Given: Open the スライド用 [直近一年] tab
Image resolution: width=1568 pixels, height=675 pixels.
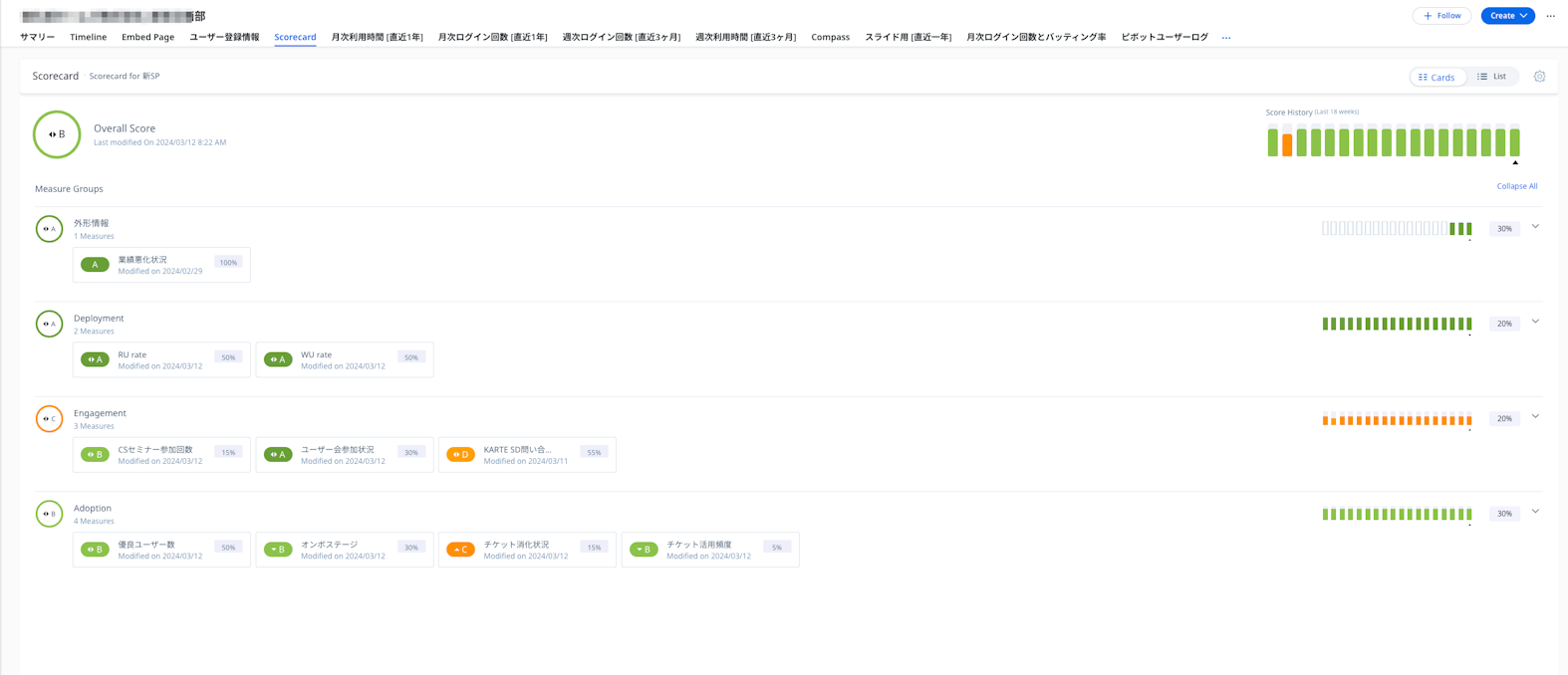Looking at the screenshot, I should [908, 37].
